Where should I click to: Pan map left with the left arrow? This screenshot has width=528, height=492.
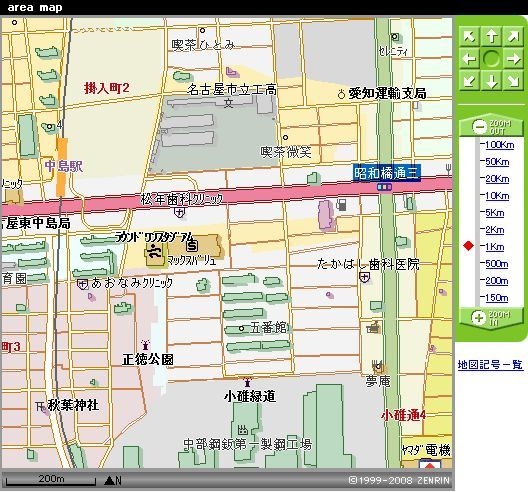click(x=469, y=59)
